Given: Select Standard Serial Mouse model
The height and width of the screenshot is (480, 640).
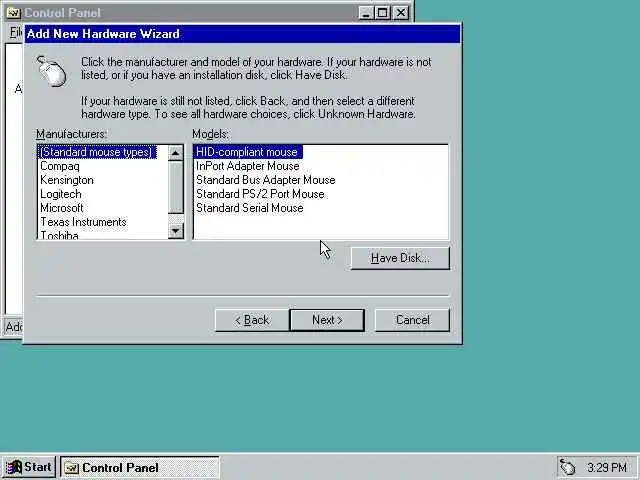Looking at the screenshot, I should (249, 208).
